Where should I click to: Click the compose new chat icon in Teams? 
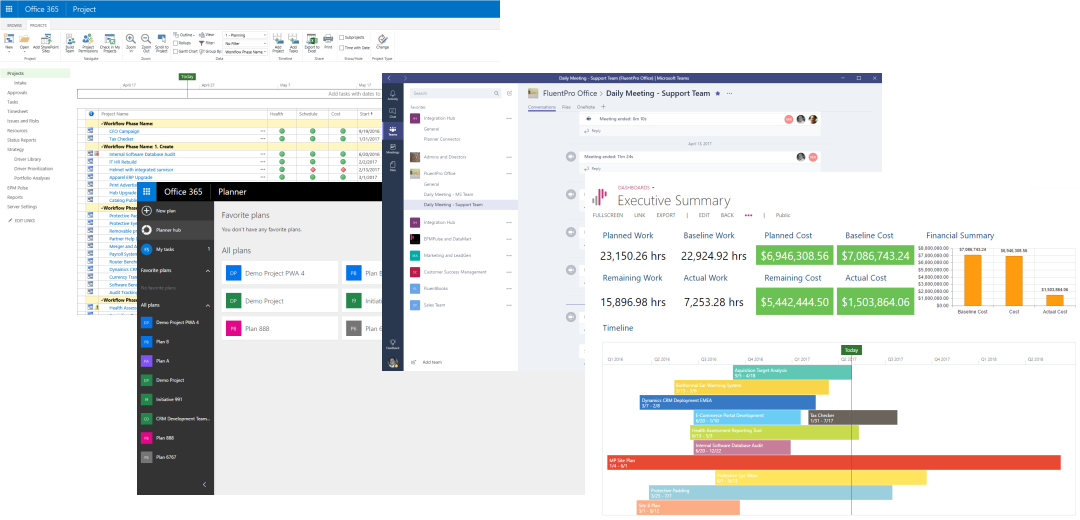tap(510, 93)
